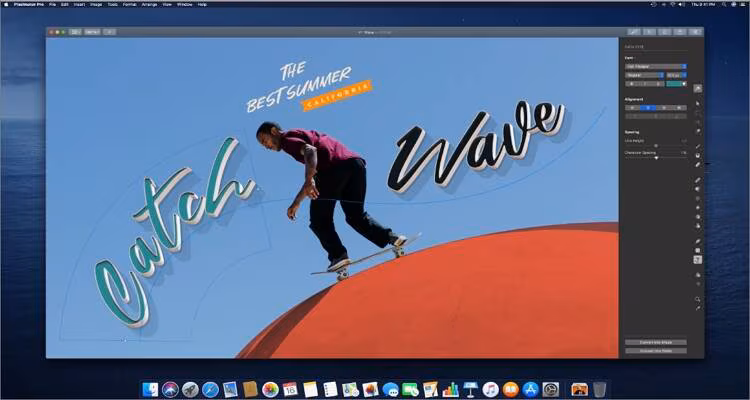Click Convert into Pixels button
The width and height of the screenshot is (750, 400).
[x=656, y=351]
